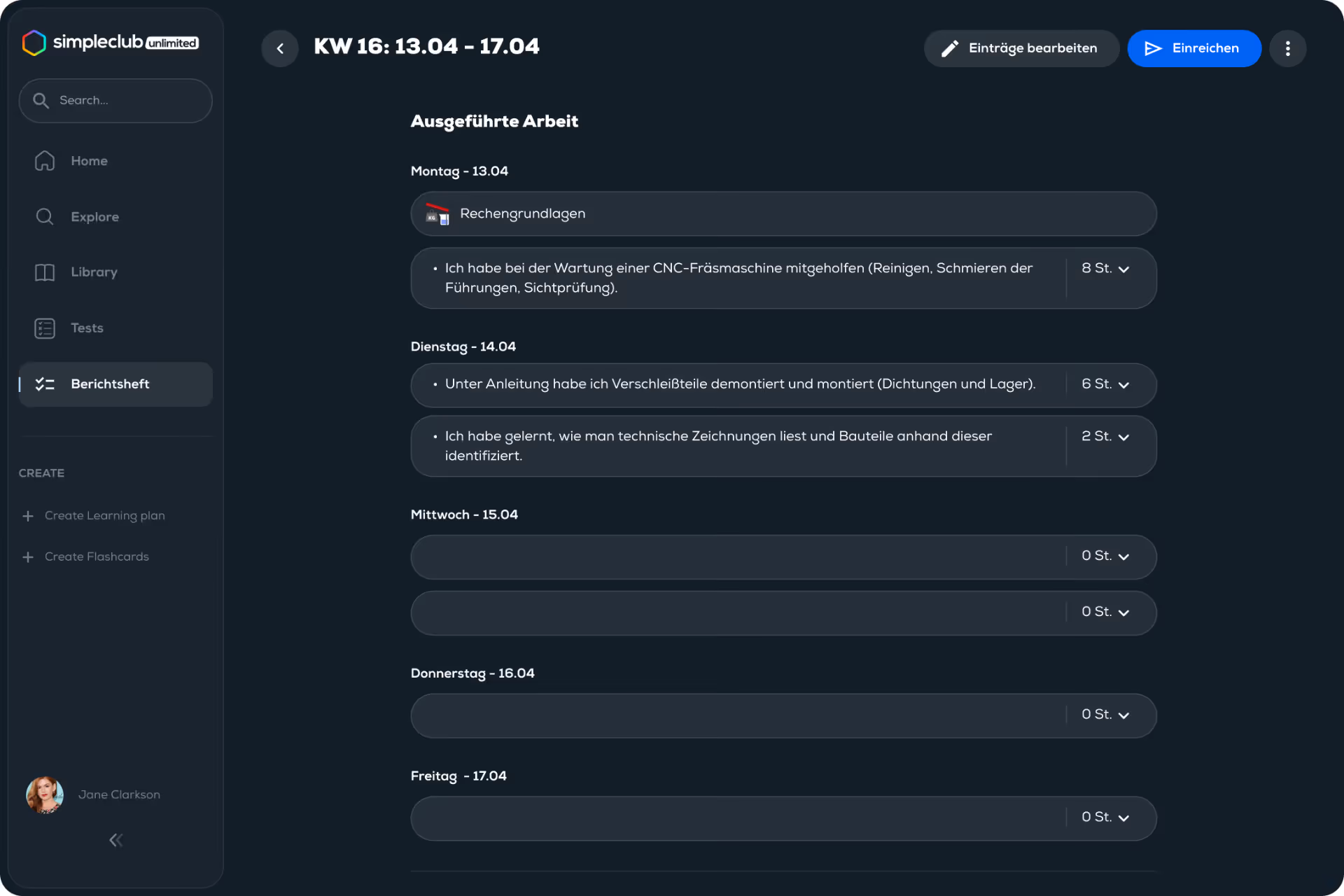This screenshot has width=1344, height=896.
Task: Expand the 2 St. hours selector
Action: [x=1105, y=436]
